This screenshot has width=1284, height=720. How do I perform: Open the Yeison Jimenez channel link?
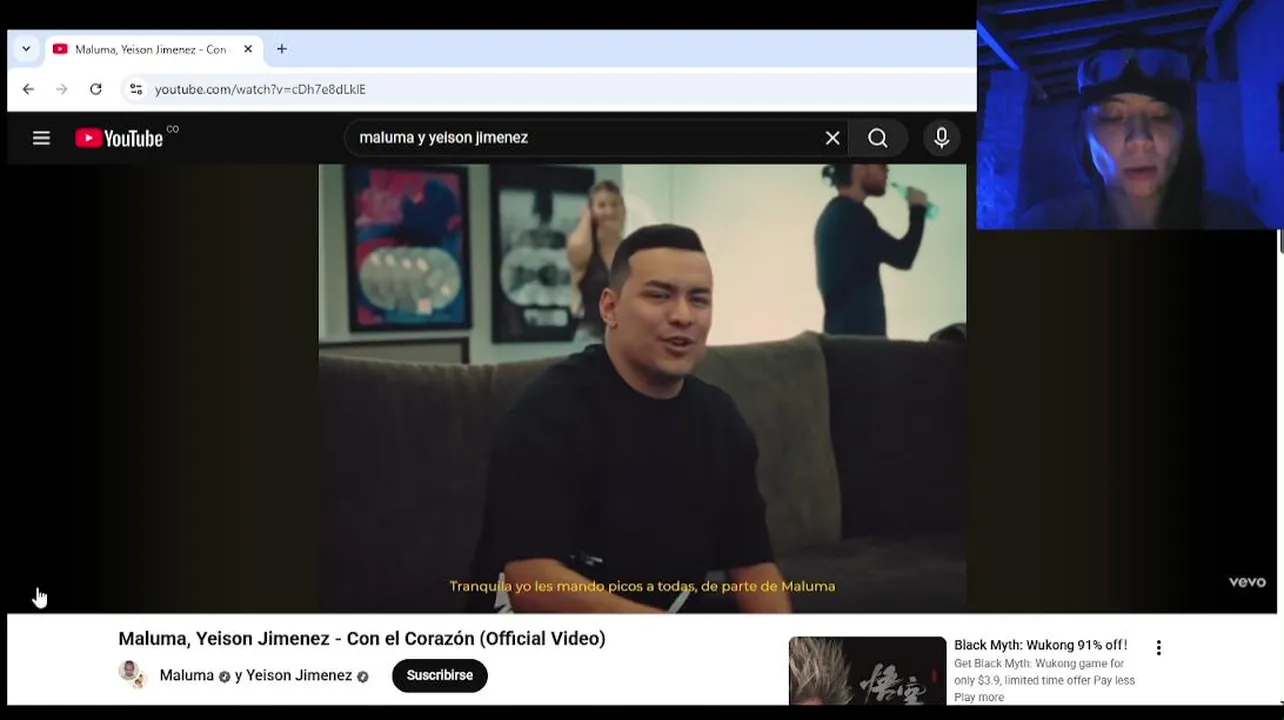point(299,675)
